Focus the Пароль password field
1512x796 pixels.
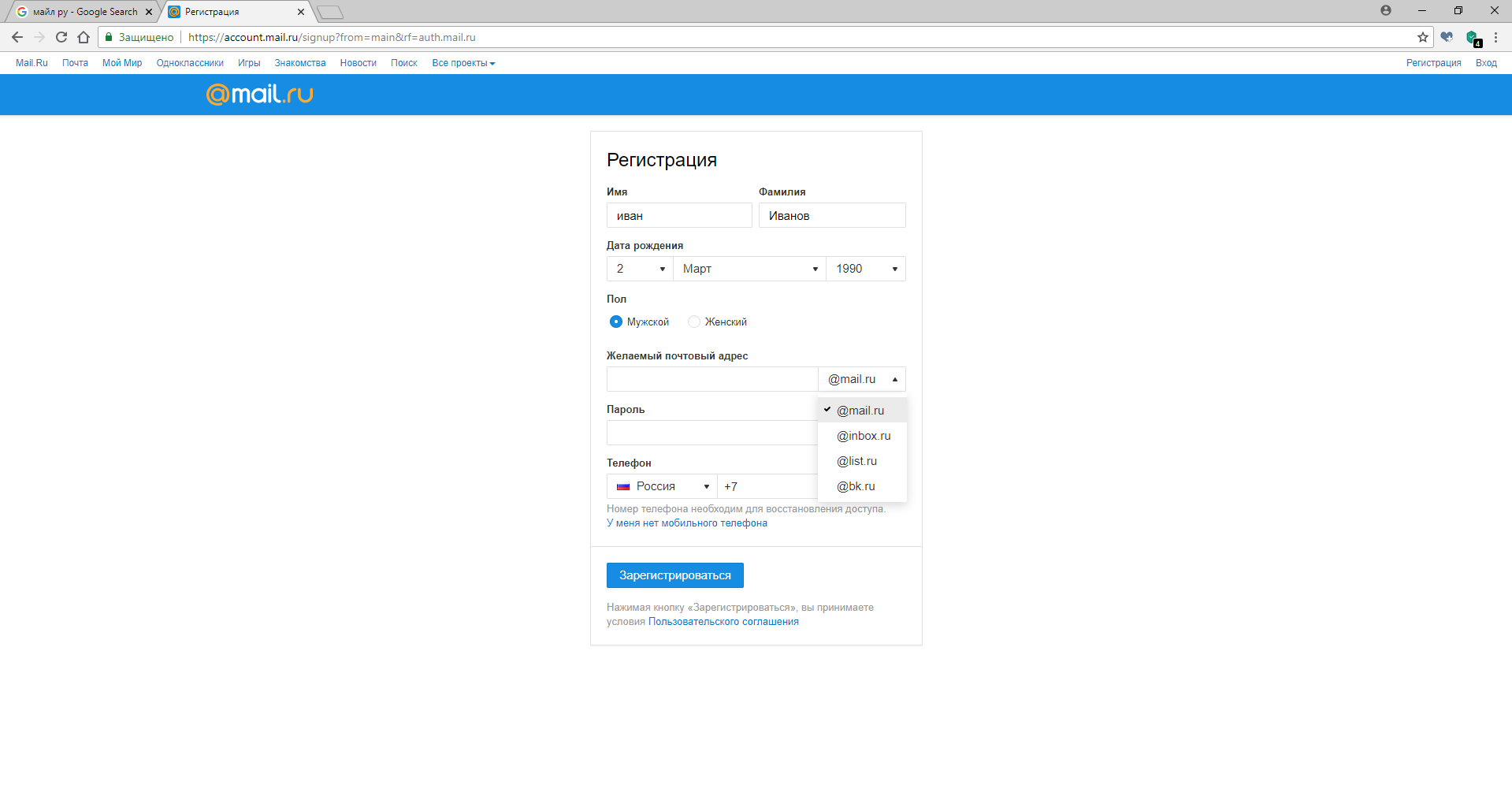pyautogui.click(x=712, y=433)
